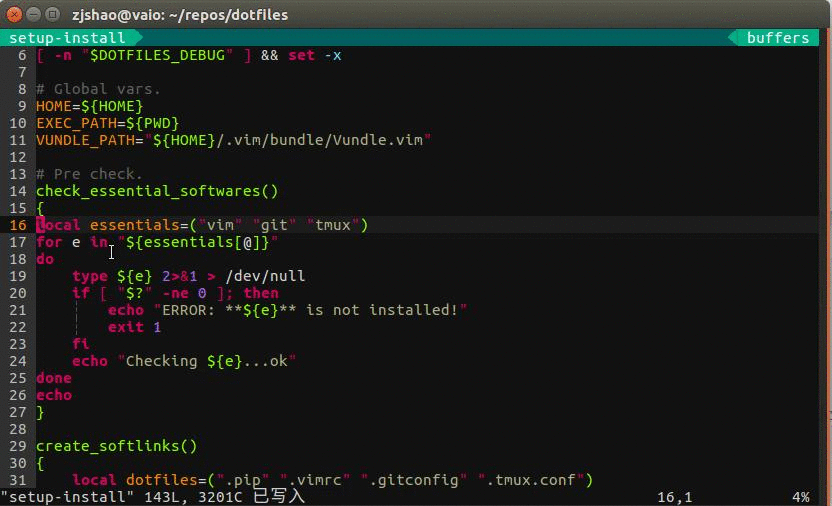Click the ".gitconfig" string on line 31
This screenshot has height=506, width=832.
point(414,480)
